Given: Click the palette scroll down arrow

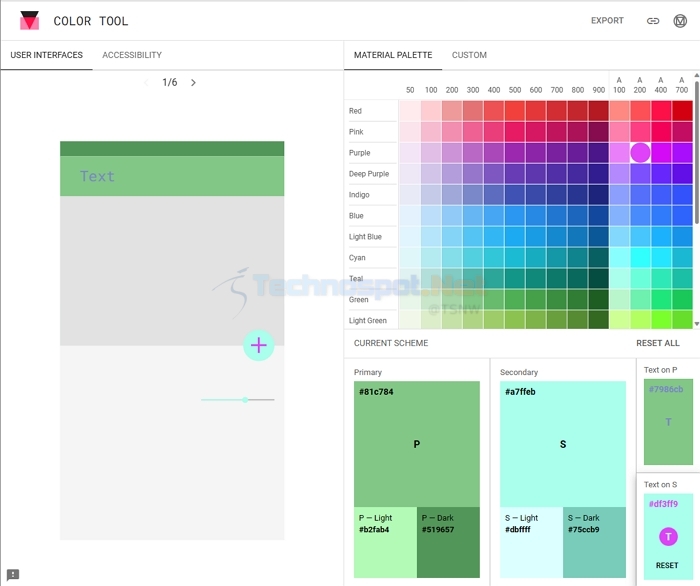Looking at the screenshot, I should pos(696,324).
